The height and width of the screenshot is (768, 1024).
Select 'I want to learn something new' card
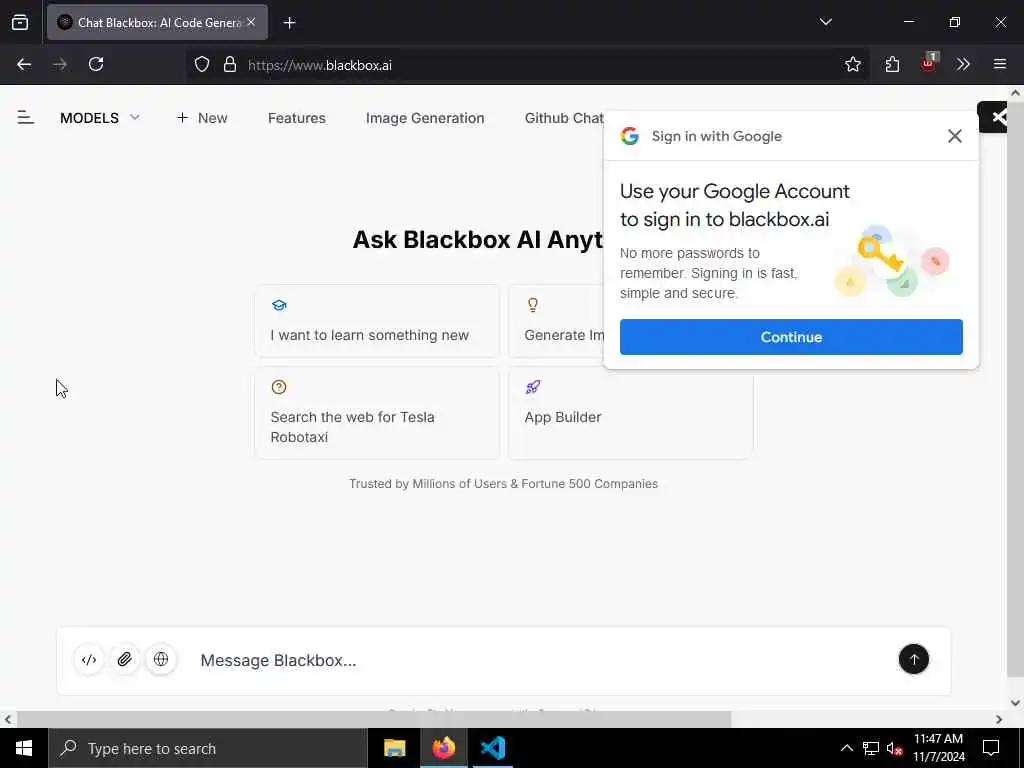point(377,321)
